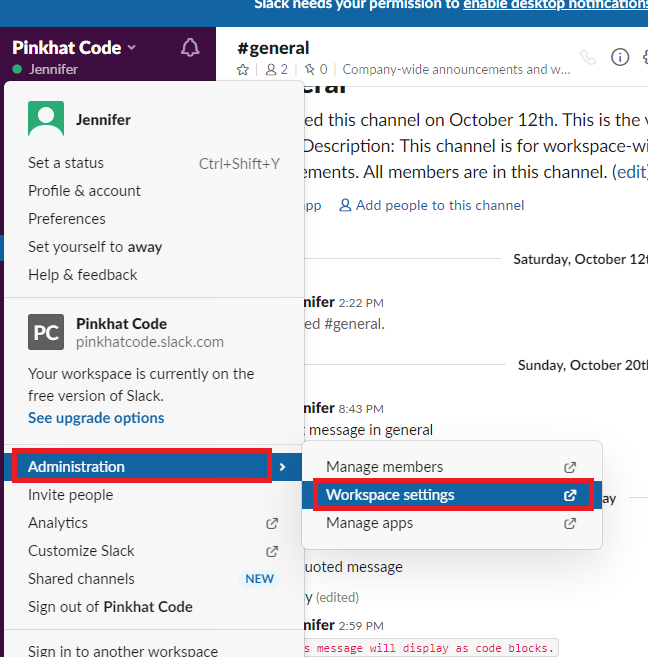
Task: Click pinkhatcode.slack.com workspace URL
Action: (x=150, y=342)
